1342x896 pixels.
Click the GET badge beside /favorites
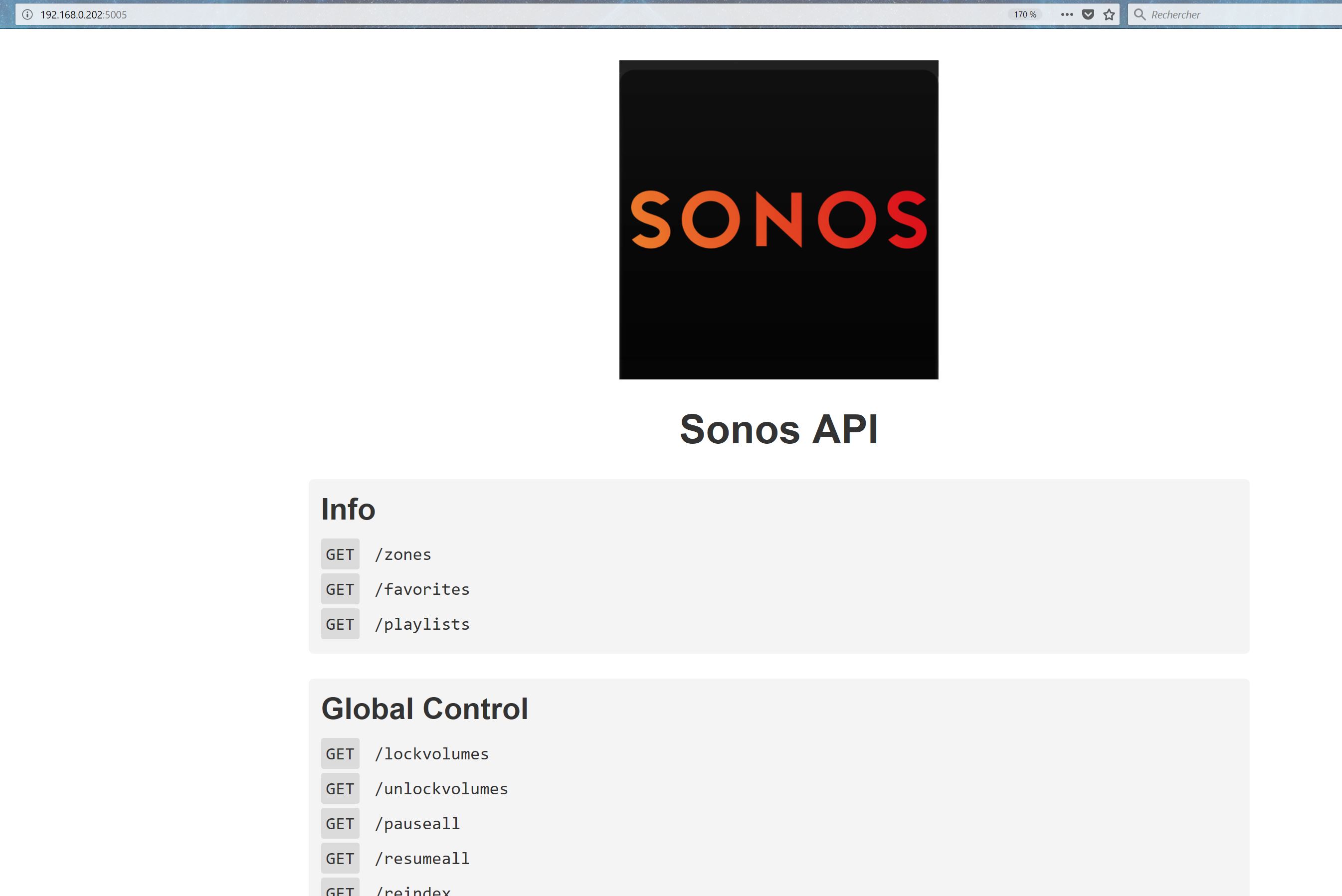340,589
